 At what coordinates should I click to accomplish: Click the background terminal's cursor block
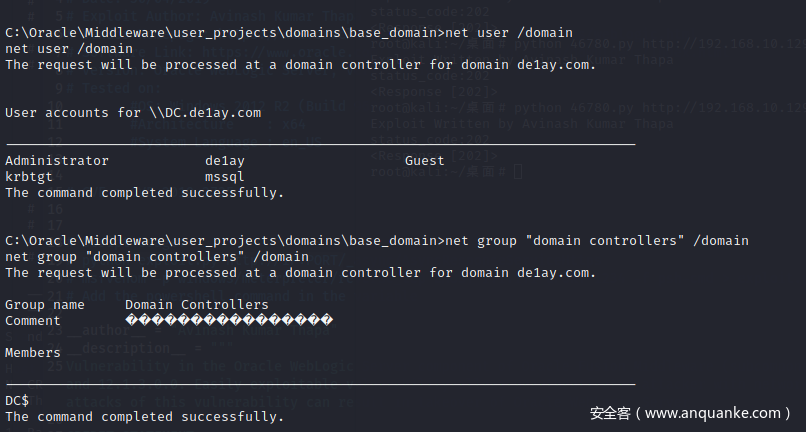point(517,172)
